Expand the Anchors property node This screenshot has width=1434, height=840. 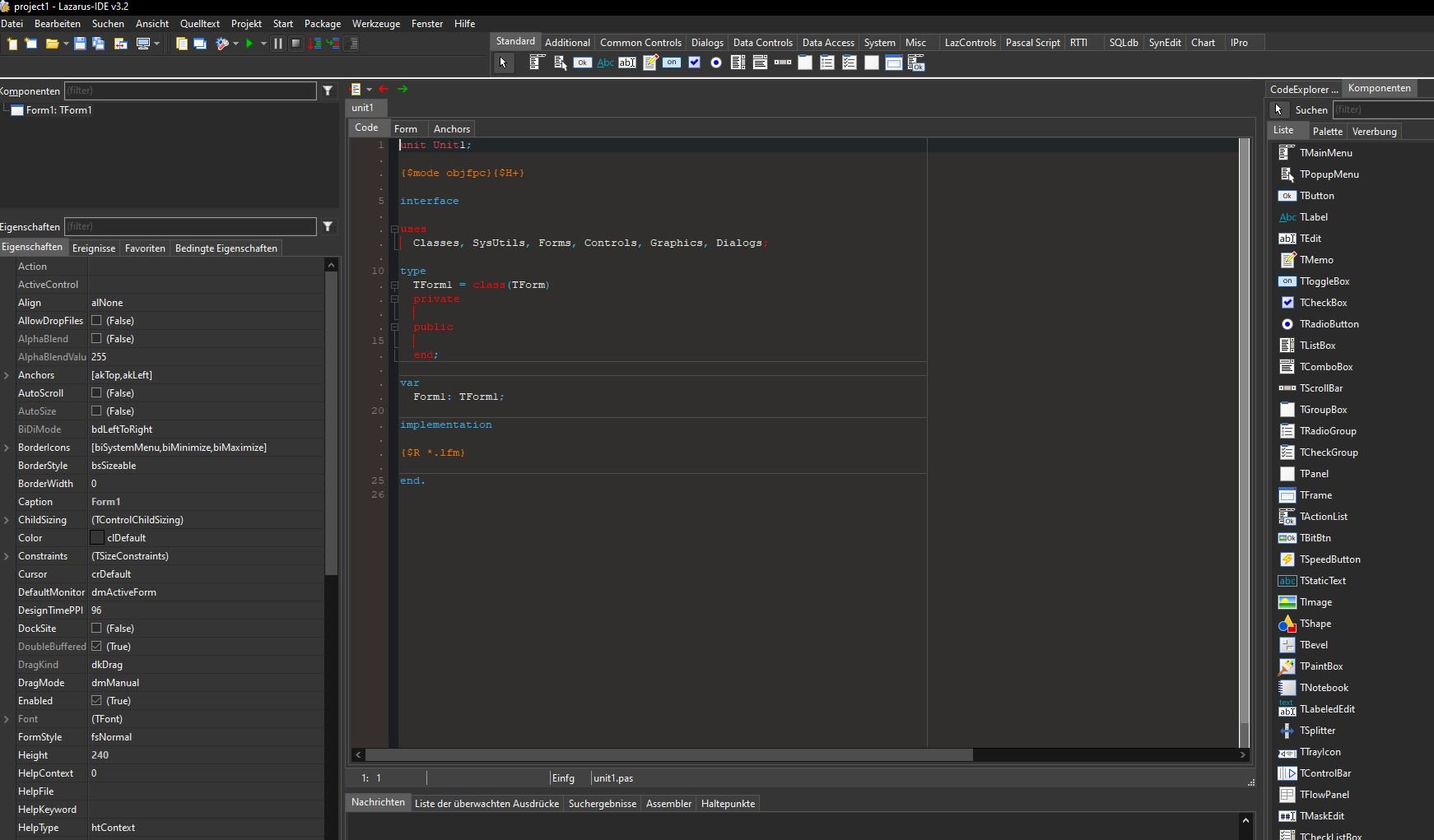pos(7,375)
